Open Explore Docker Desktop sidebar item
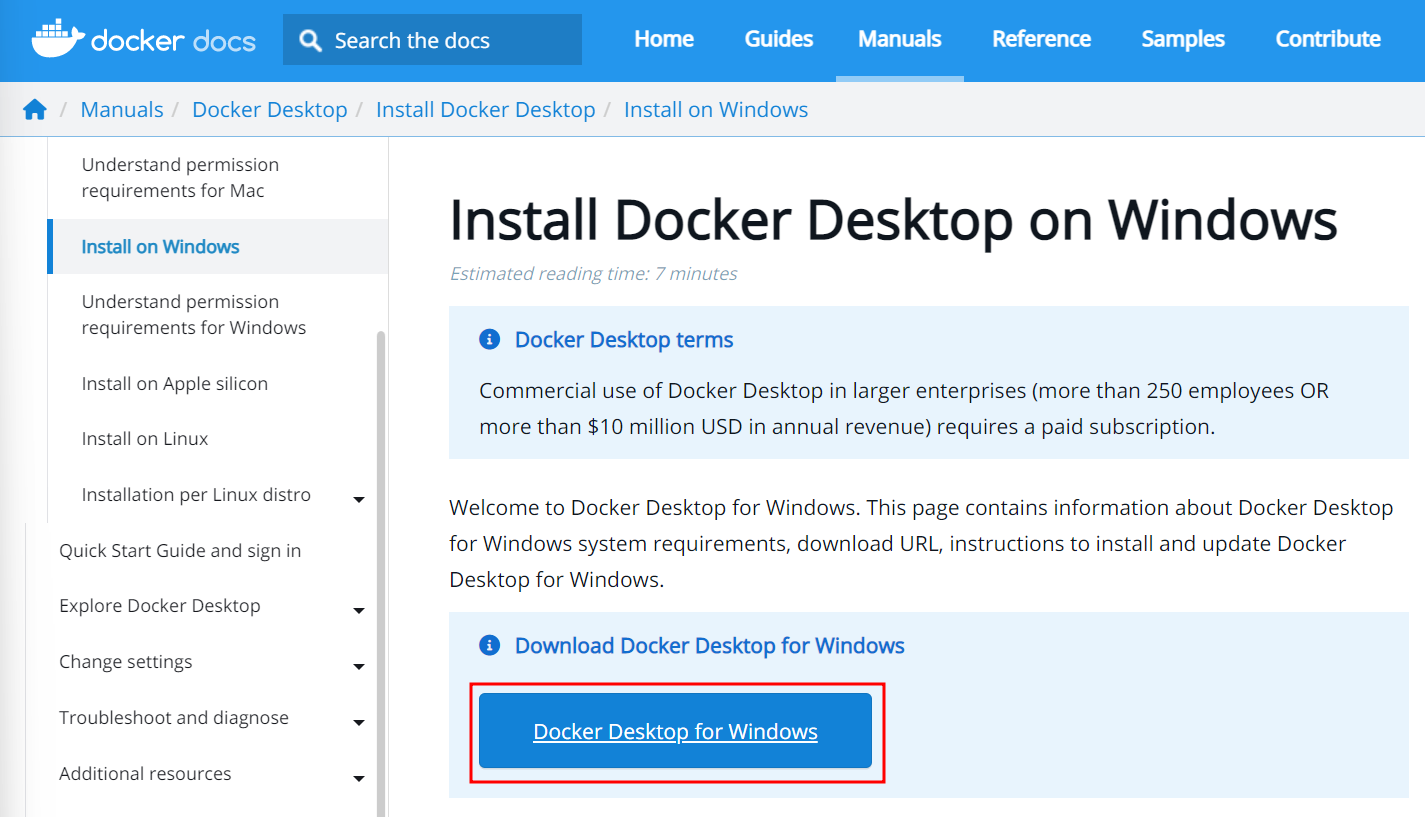 click(160, 606)
